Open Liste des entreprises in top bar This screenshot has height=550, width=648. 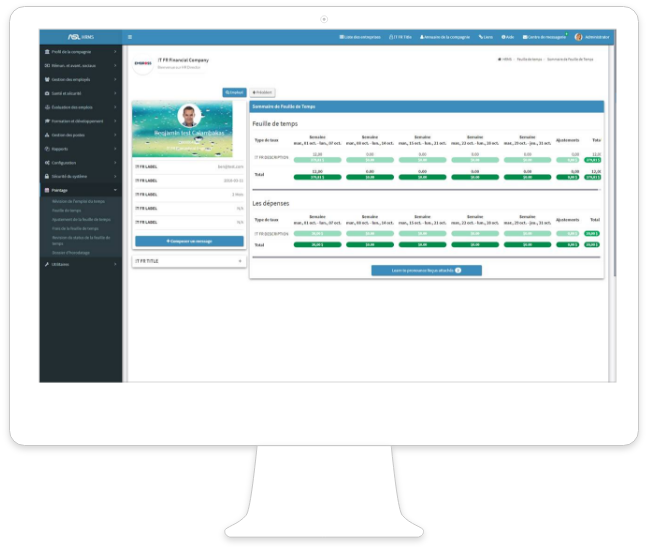point(361,37)
